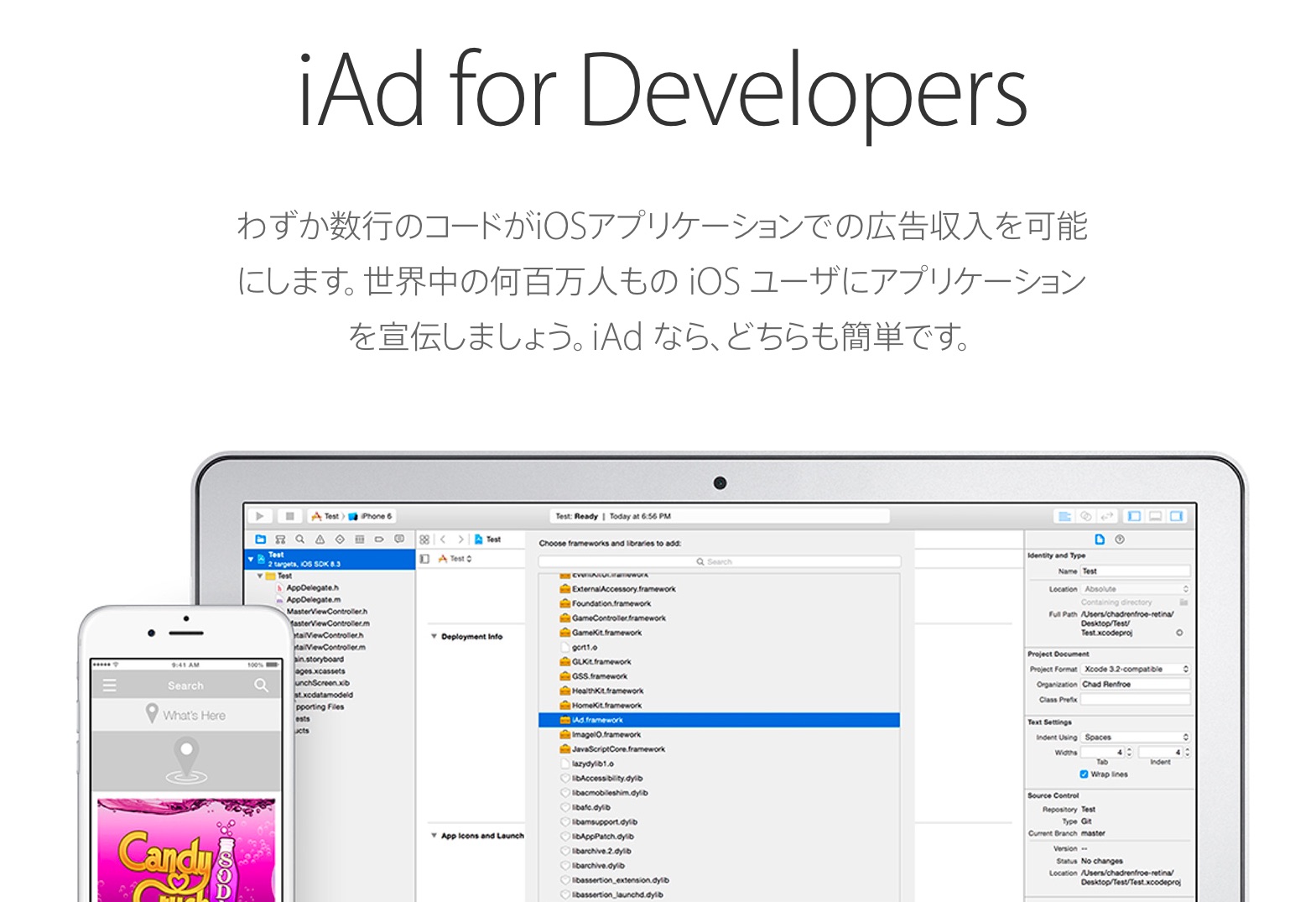This screenshot has height=902, width=1316.
Task: Toggle the utilities panel visibility
Action: (1176, 516)
